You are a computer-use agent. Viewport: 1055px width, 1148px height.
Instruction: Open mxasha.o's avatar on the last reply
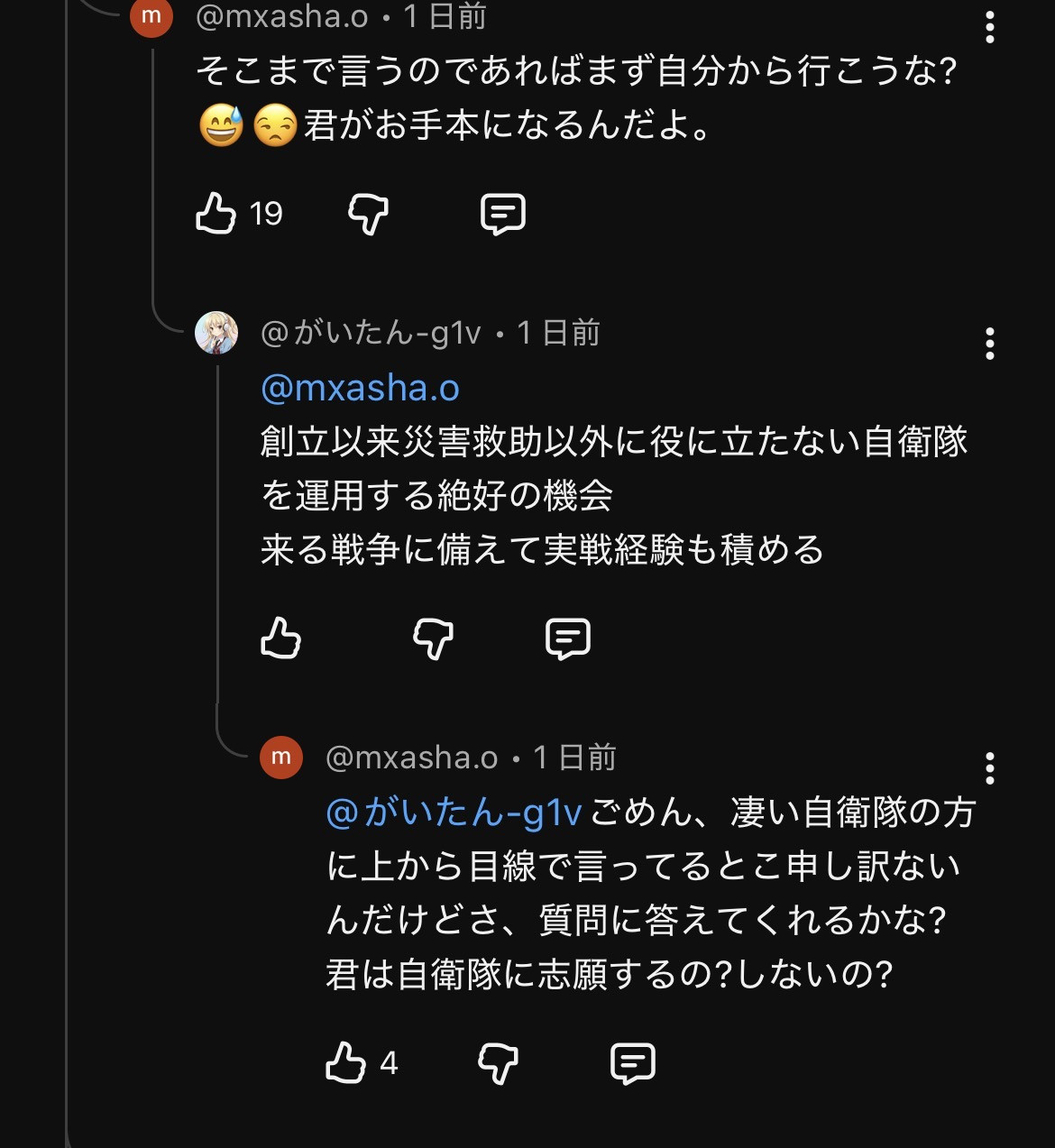pos(281,758)
